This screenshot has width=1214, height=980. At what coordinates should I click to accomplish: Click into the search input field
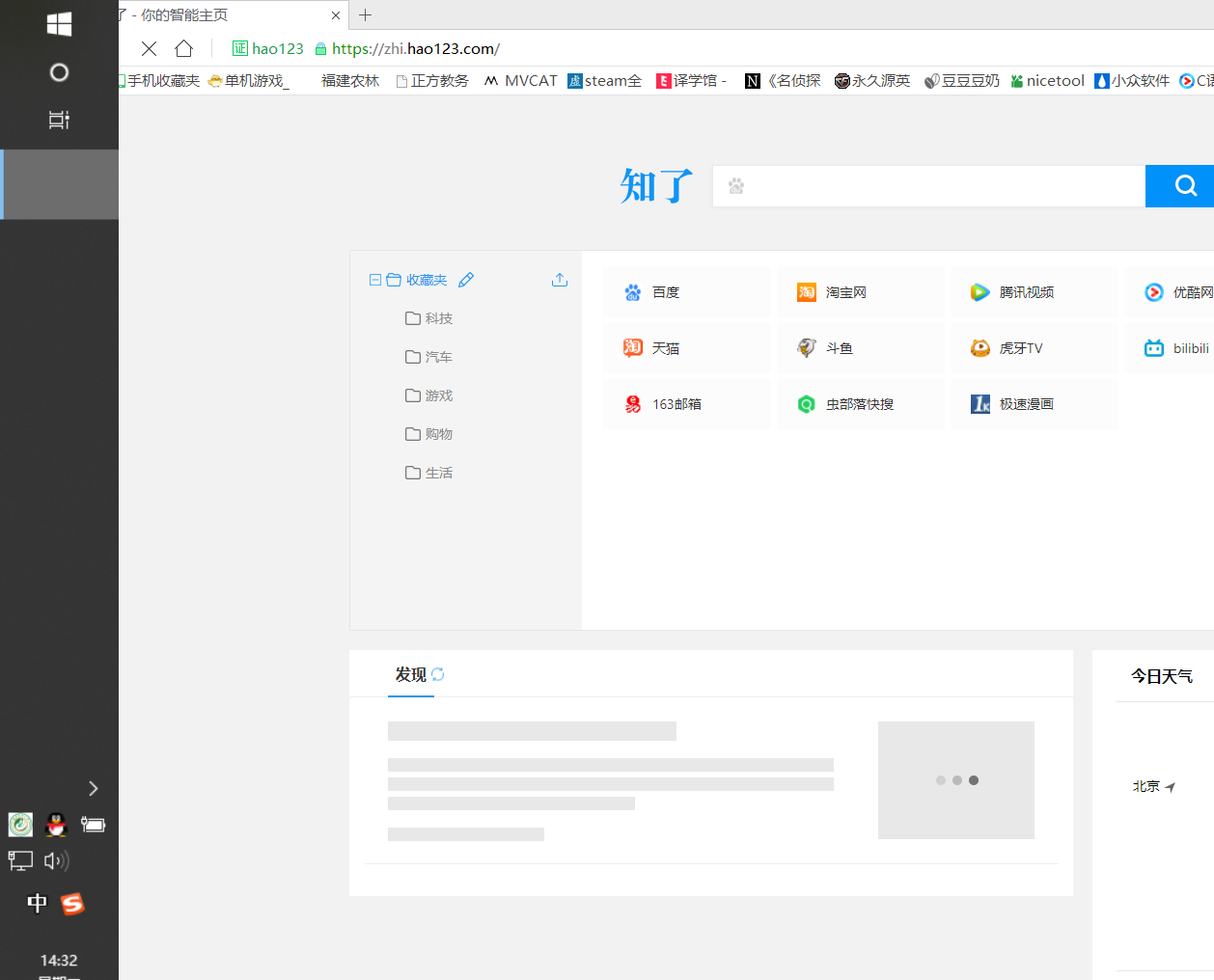click(x=929, y=186)
